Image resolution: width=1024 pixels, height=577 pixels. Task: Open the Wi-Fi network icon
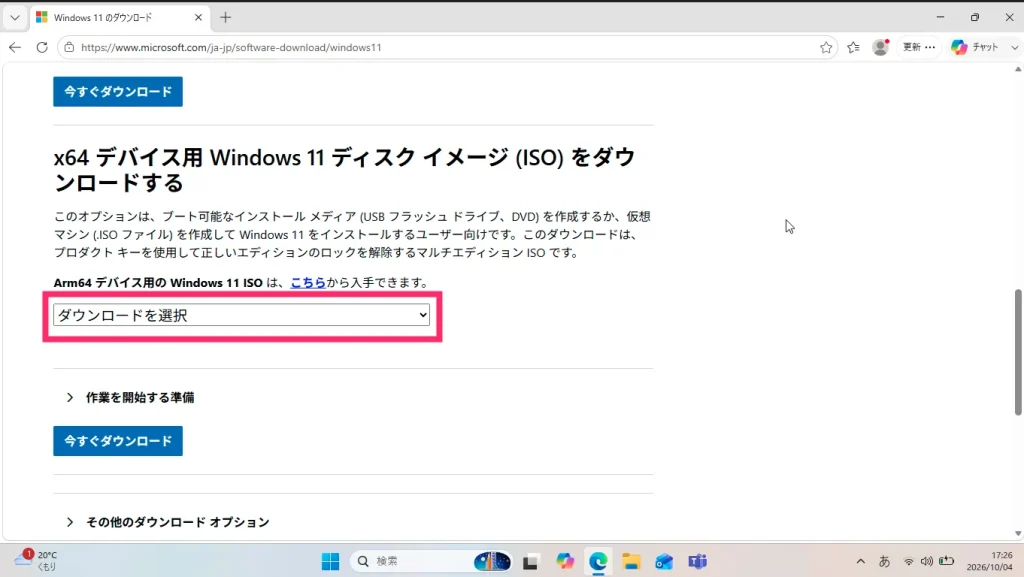tap(908, 561)
